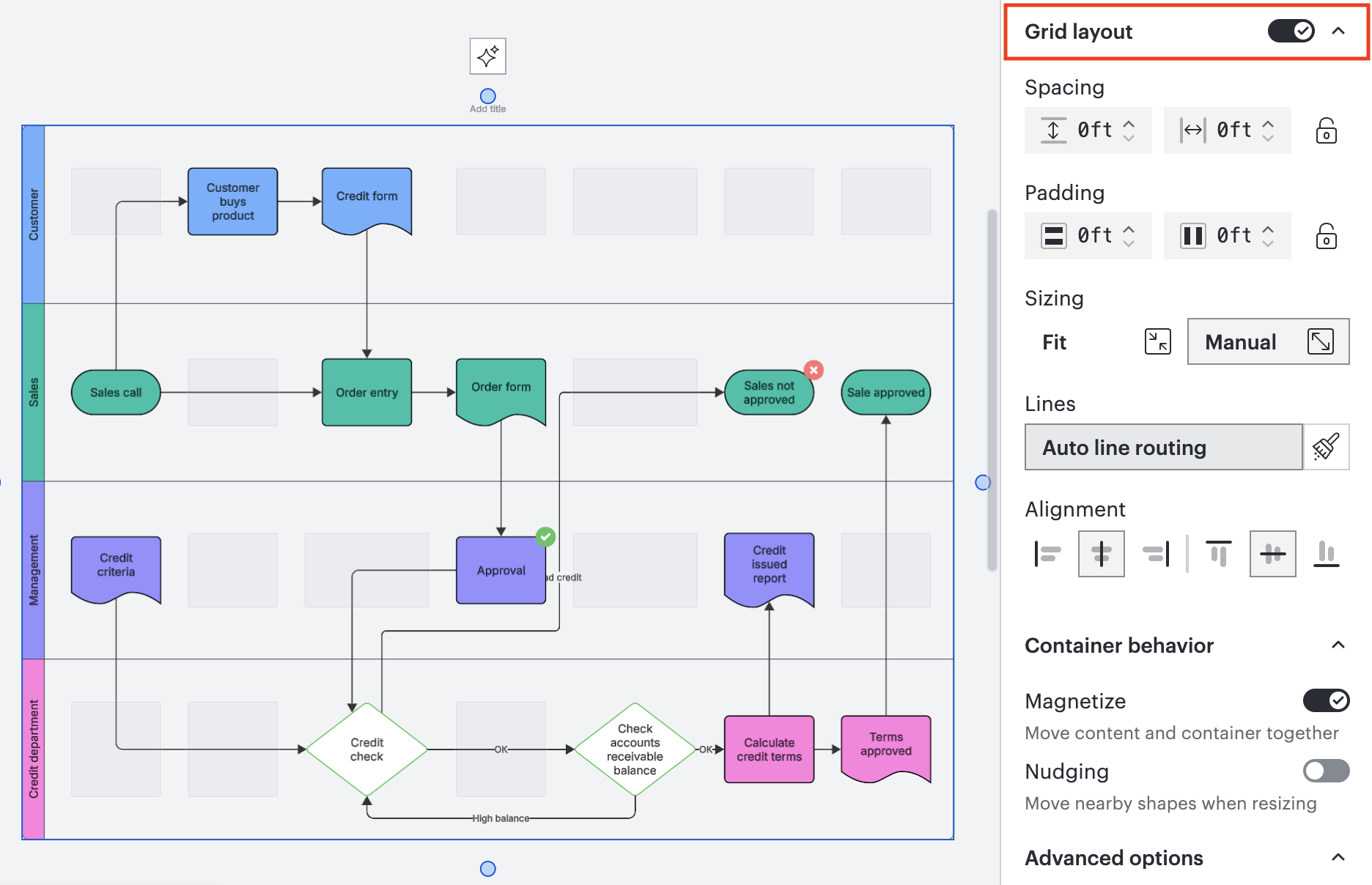The width and height of the screenshot is (1372, 885).
Task: Align content to bottom
Action: point(1326,554)
